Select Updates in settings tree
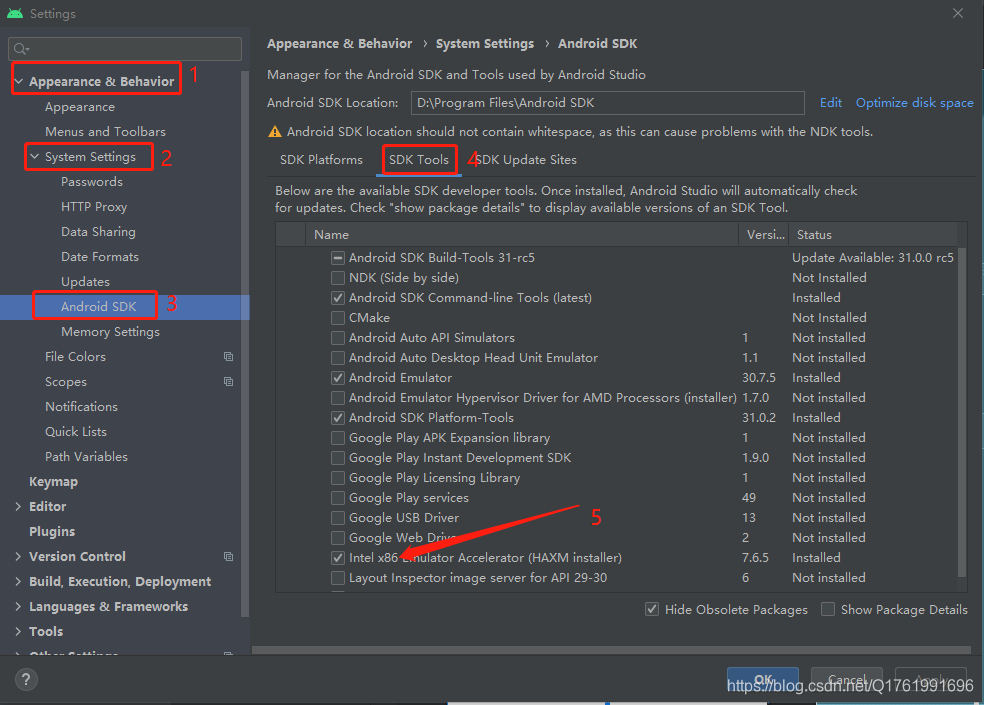The image size is (984, 705). (x=85, y=282)
